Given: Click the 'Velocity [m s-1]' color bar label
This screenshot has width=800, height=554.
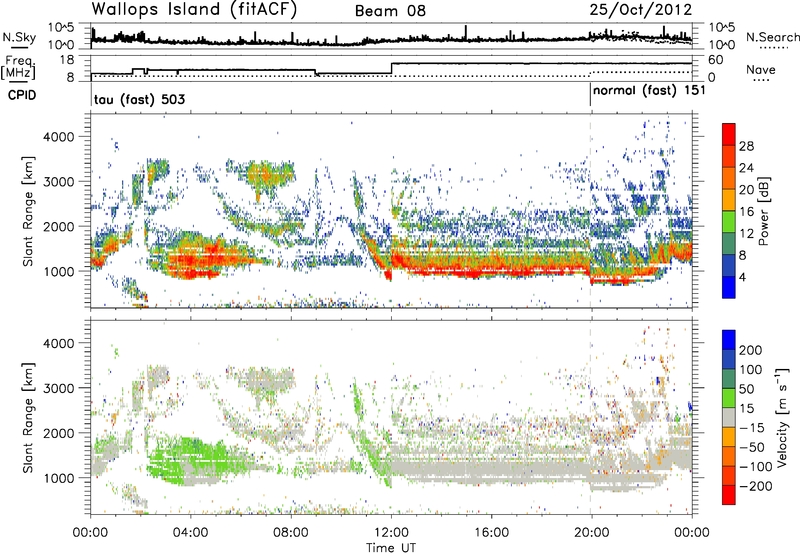Looking at the screenshot, I should [782, 418].
